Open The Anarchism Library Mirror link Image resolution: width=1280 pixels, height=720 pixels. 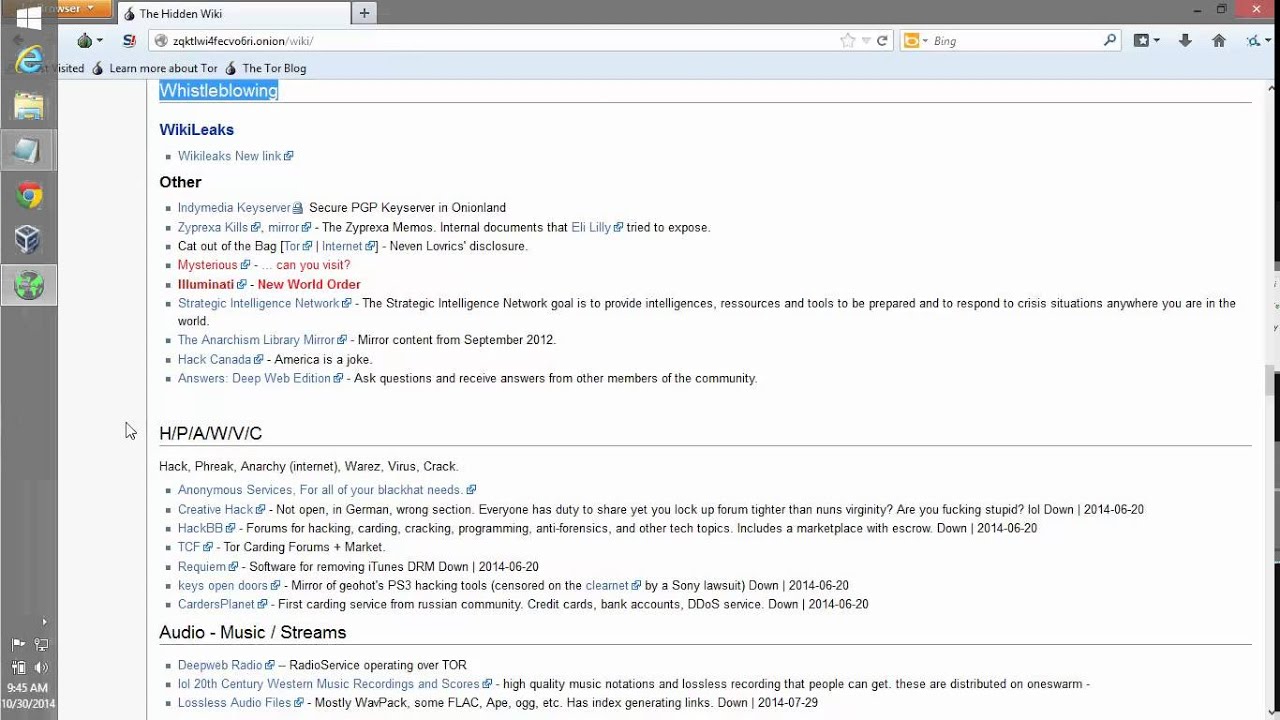click(x=256, y=340)
